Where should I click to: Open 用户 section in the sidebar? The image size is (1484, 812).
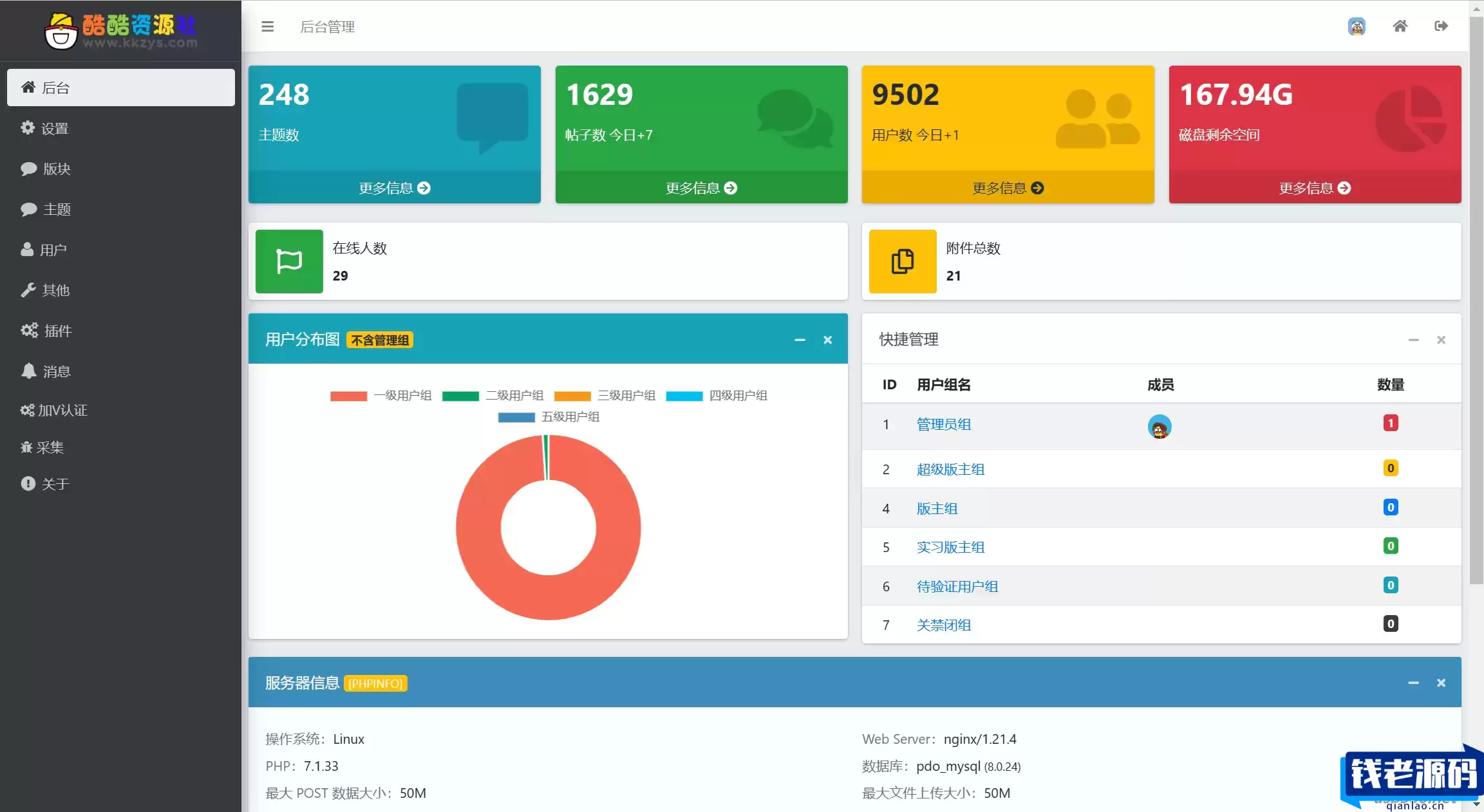(120, 250)
